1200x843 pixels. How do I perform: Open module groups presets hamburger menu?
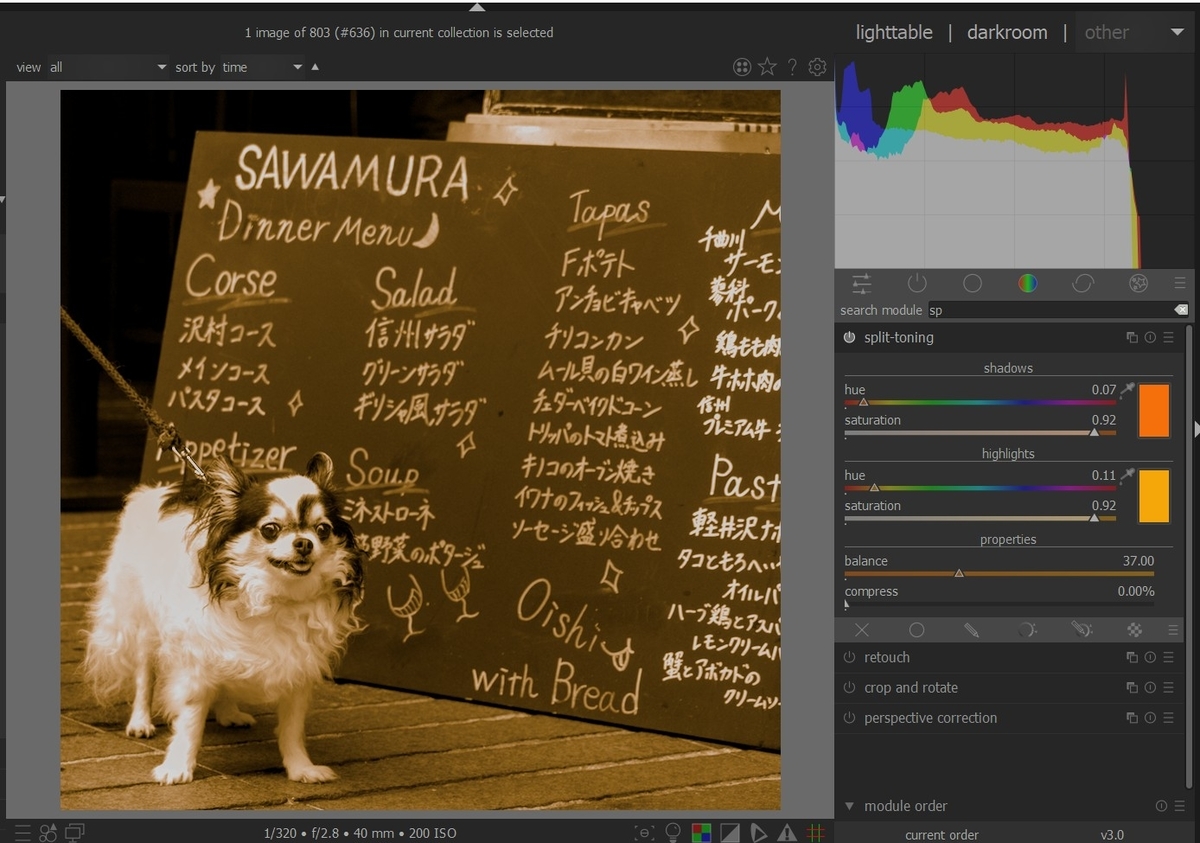tap(1180, 283)
